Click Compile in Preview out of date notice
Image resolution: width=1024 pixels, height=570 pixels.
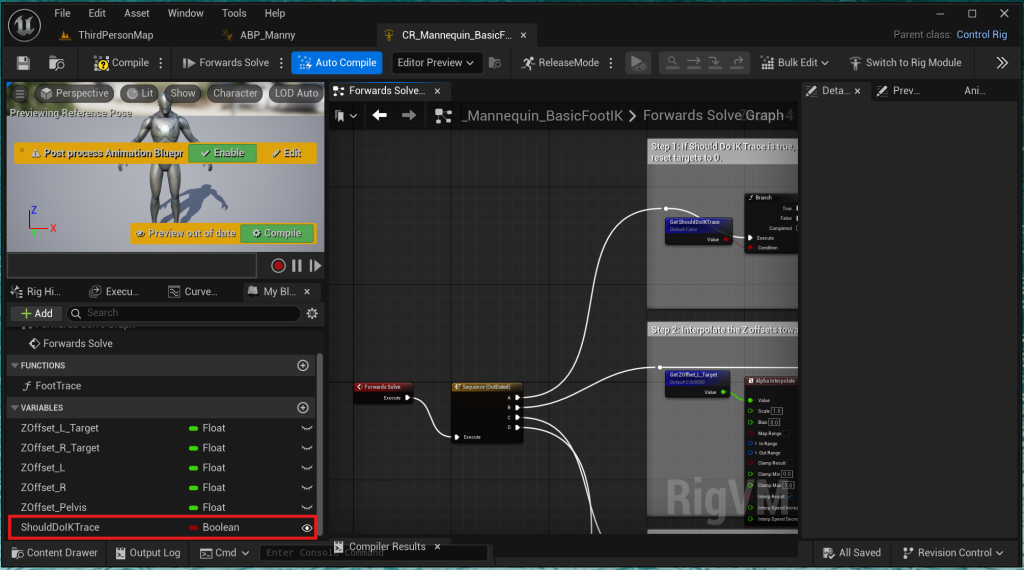click(277, 233)
